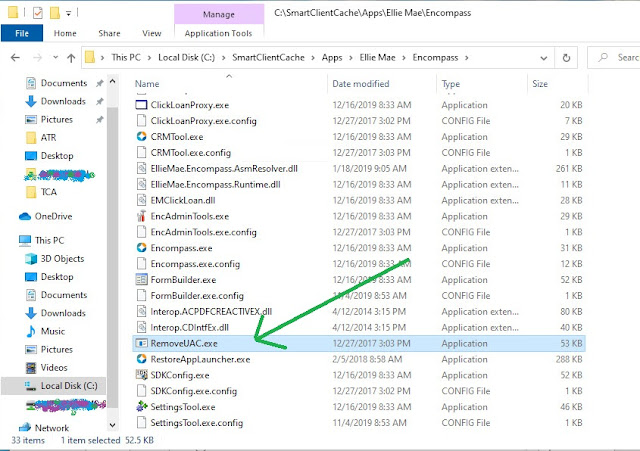Click the Manage contextual tab
Screen dimensions: 640x451
click(219, 14)
